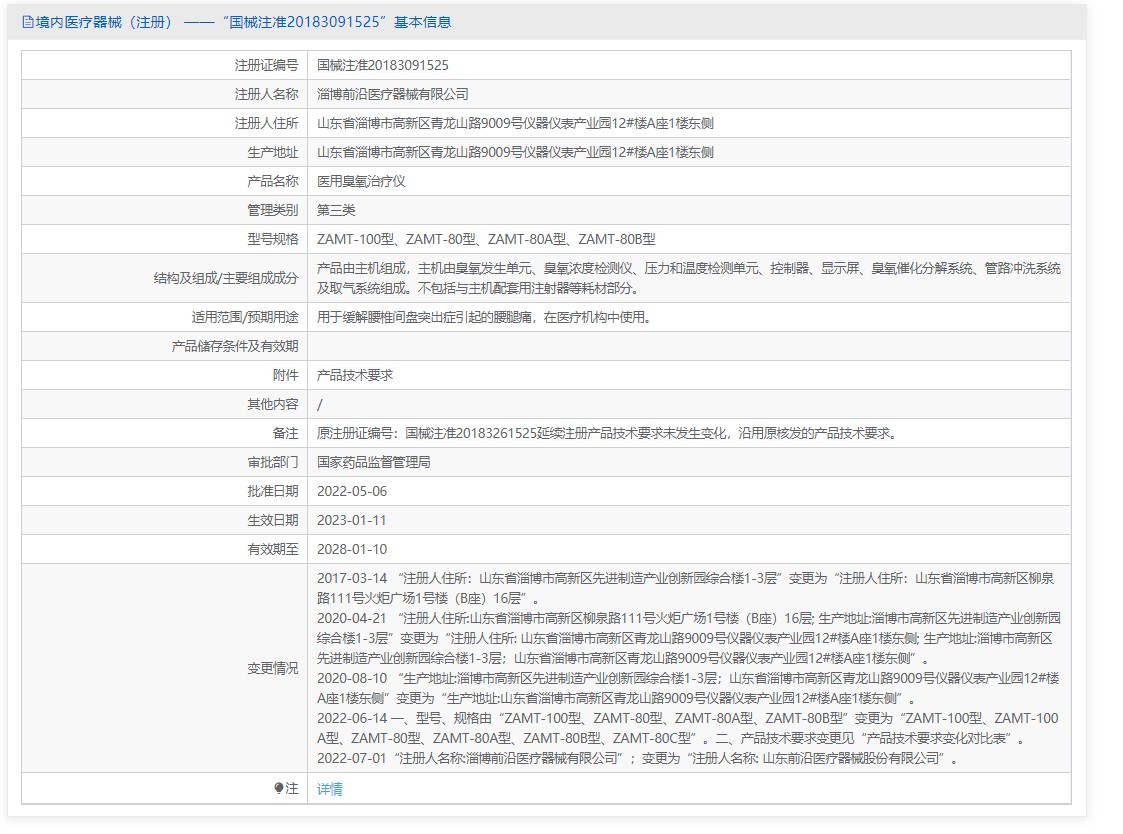
Task: Select management class 第三类
Action: point(336,210)
